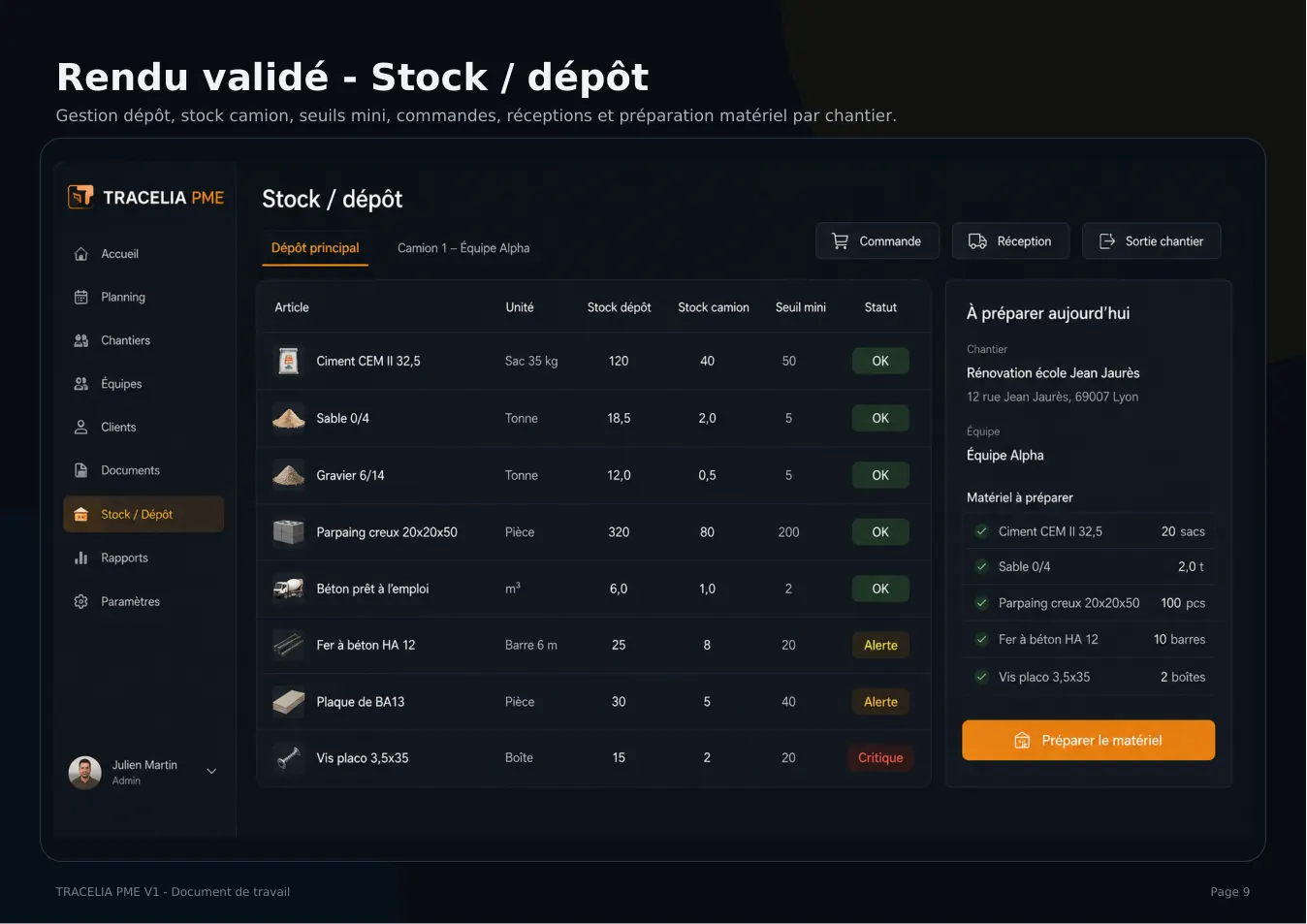The width and height of the screenshot is (1307, 924).
Task: Click the Réception button
Action: pos(1010,241)
